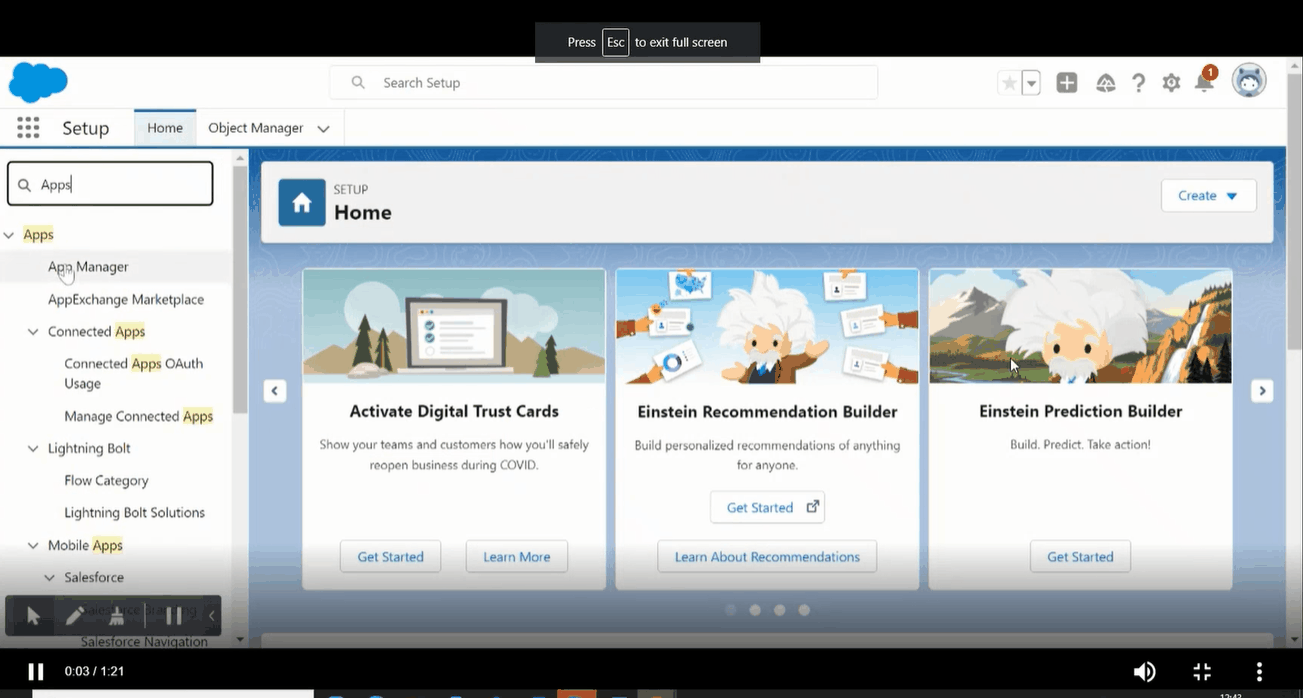
Task: Open Lightning Bolt Solutions
Action: 134,513
